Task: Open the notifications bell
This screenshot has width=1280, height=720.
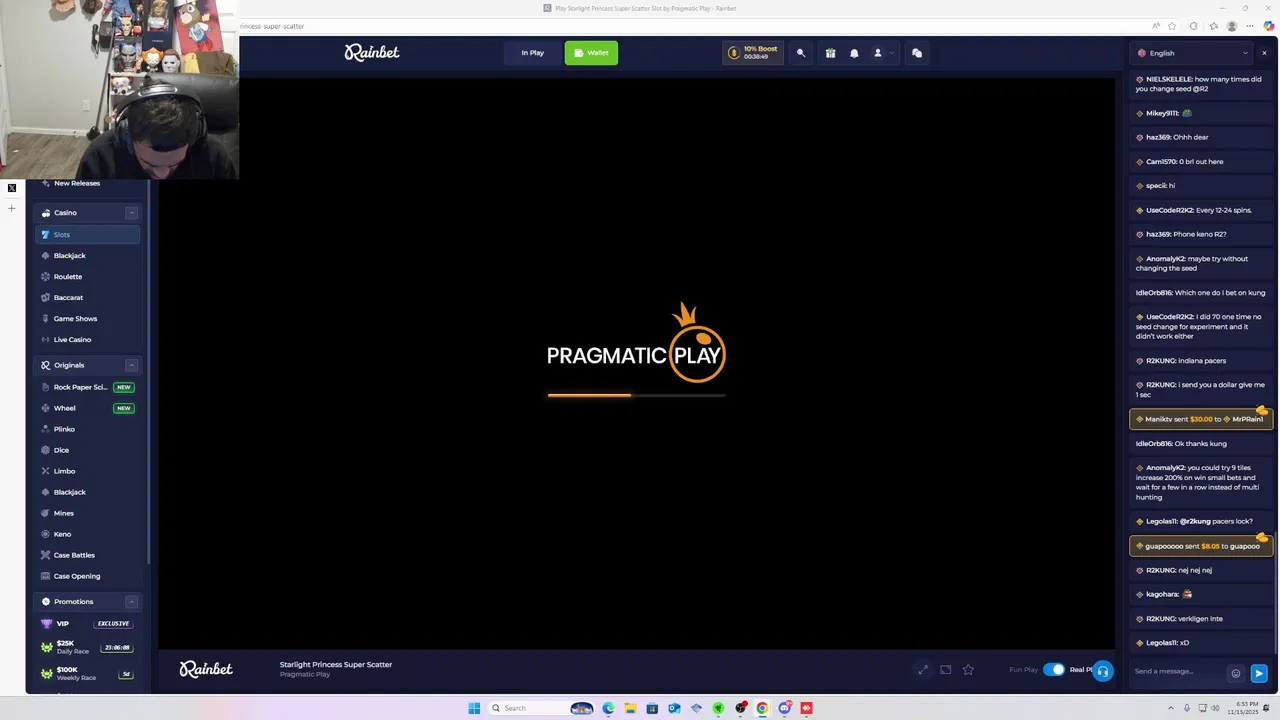Action: [x=854, y=53]
